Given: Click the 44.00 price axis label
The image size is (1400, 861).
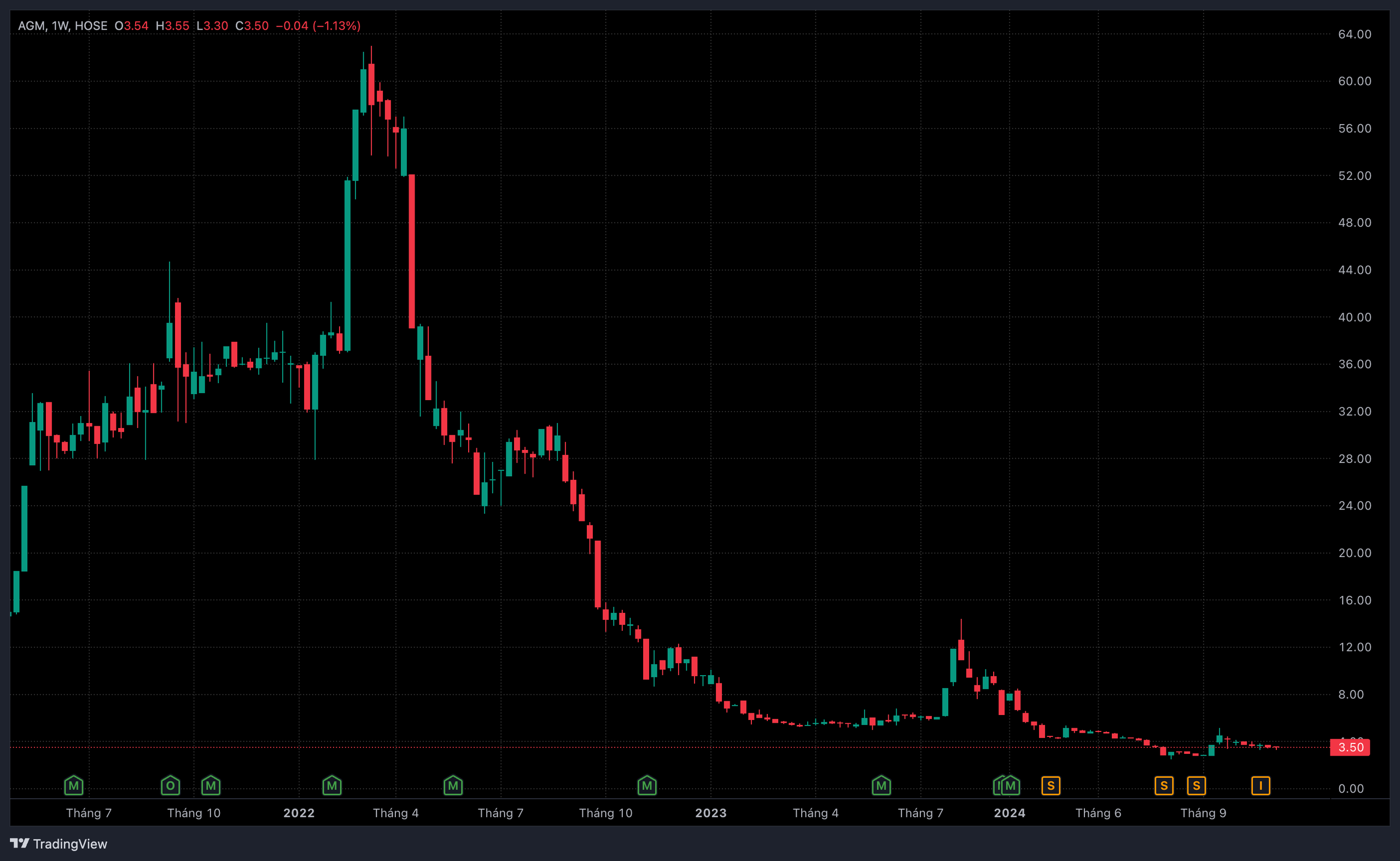Looking at the screenshot, I should (1355, 270).
